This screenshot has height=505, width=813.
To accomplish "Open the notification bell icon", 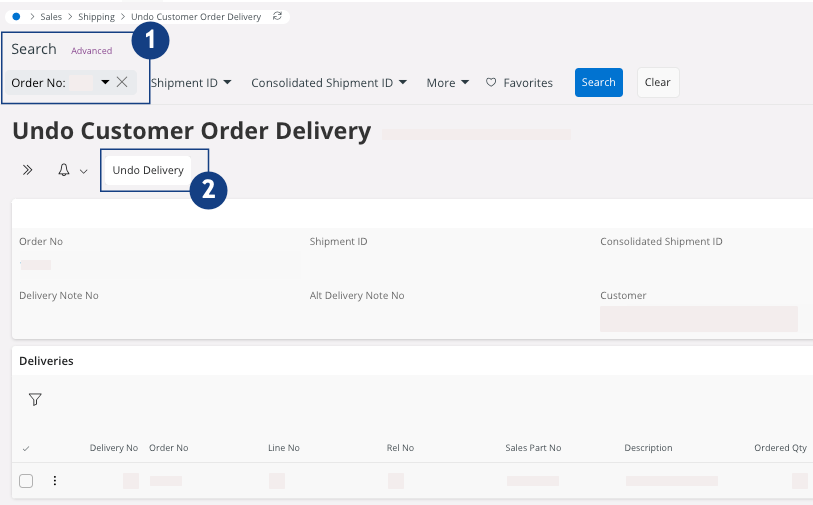I will click(x=64, y=171).
